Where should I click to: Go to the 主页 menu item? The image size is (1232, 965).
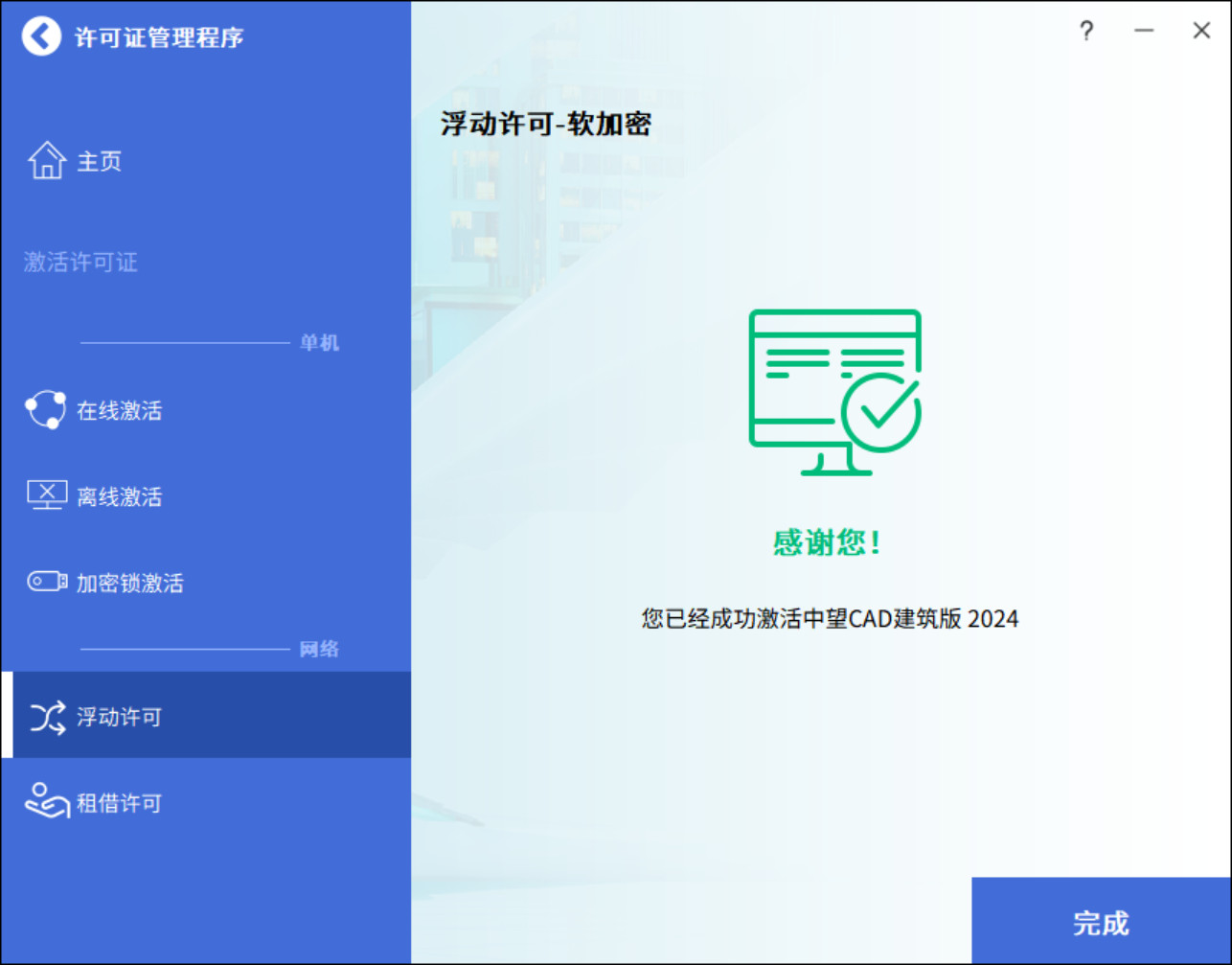tap(100, 161)
